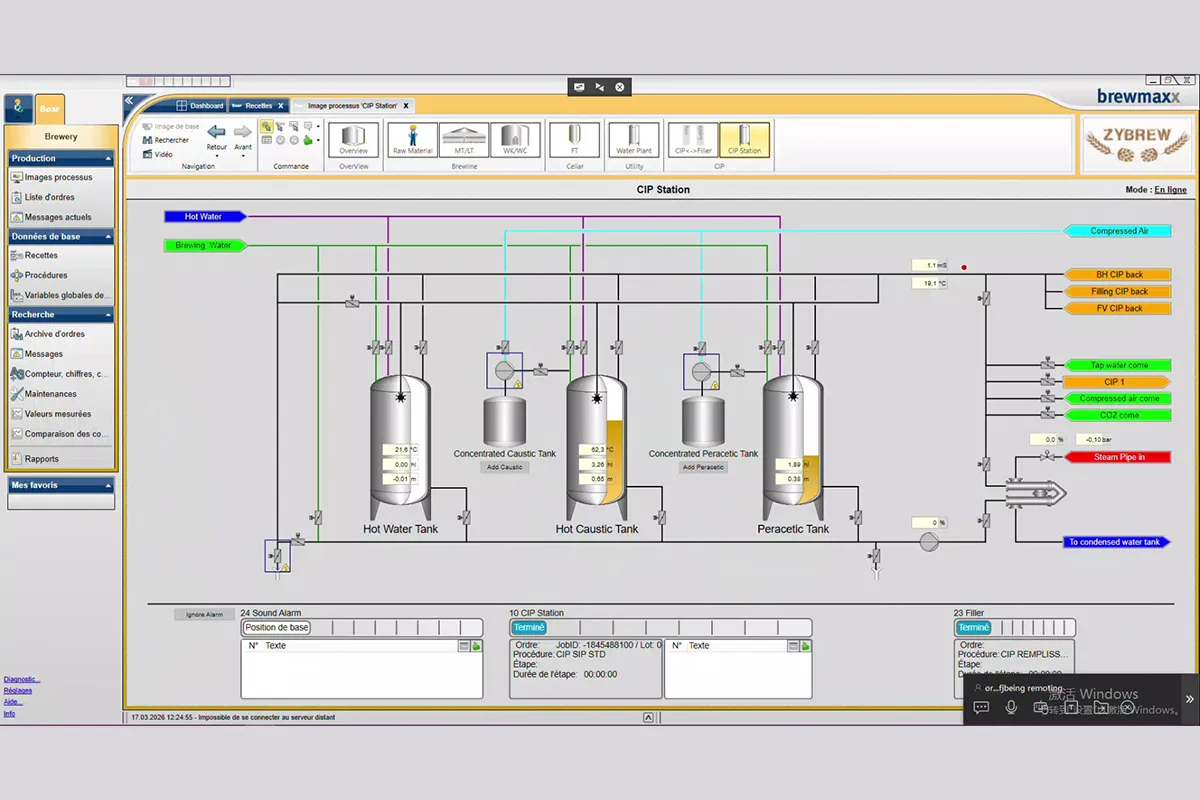
Task: Open the CIP<->Filler view
Action: [692, 139]
